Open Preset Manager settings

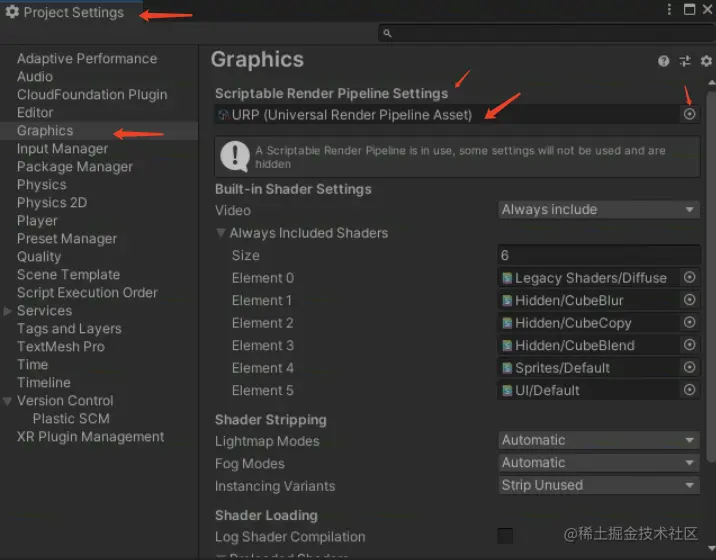(67, 239)
